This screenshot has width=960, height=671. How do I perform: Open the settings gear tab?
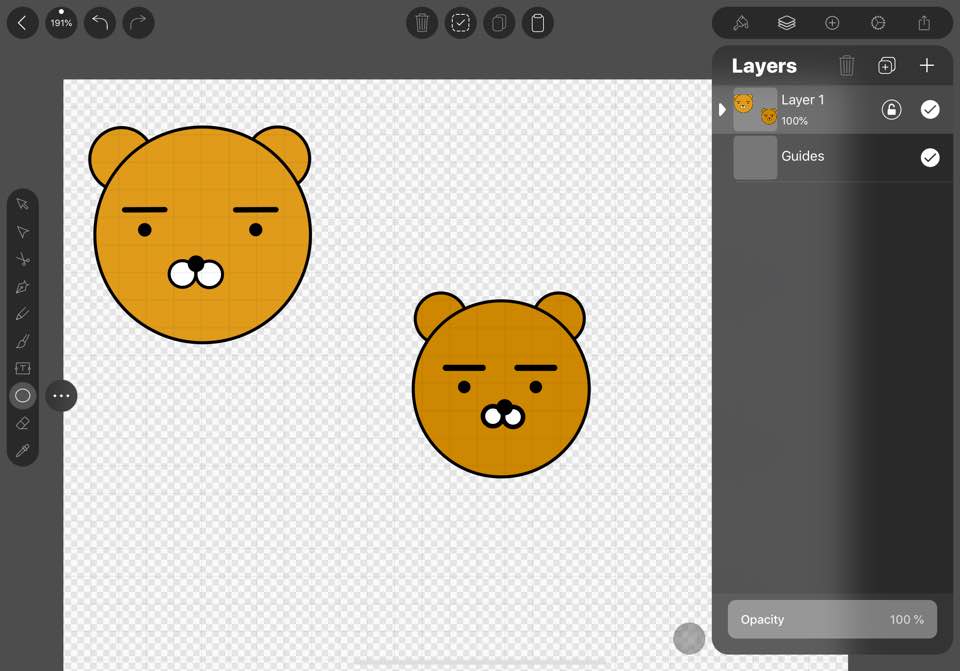tap(878, 23)
